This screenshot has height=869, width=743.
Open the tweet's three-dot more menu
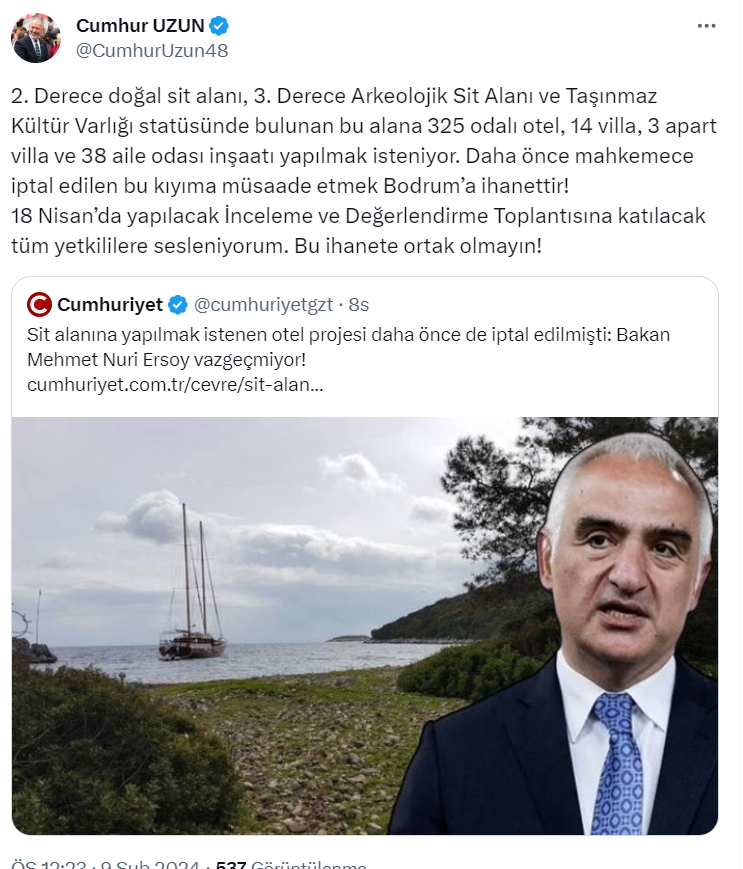pos(706,26)
